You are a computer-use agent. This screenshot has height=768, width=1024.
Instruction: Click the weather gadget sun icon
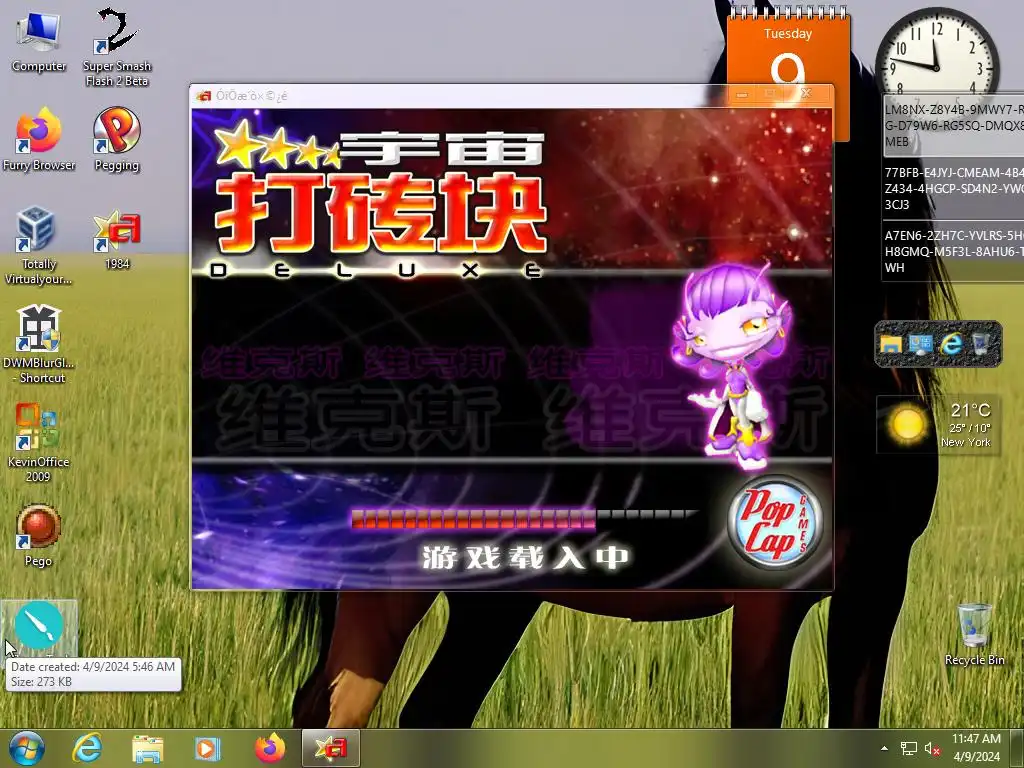(908, 424)
